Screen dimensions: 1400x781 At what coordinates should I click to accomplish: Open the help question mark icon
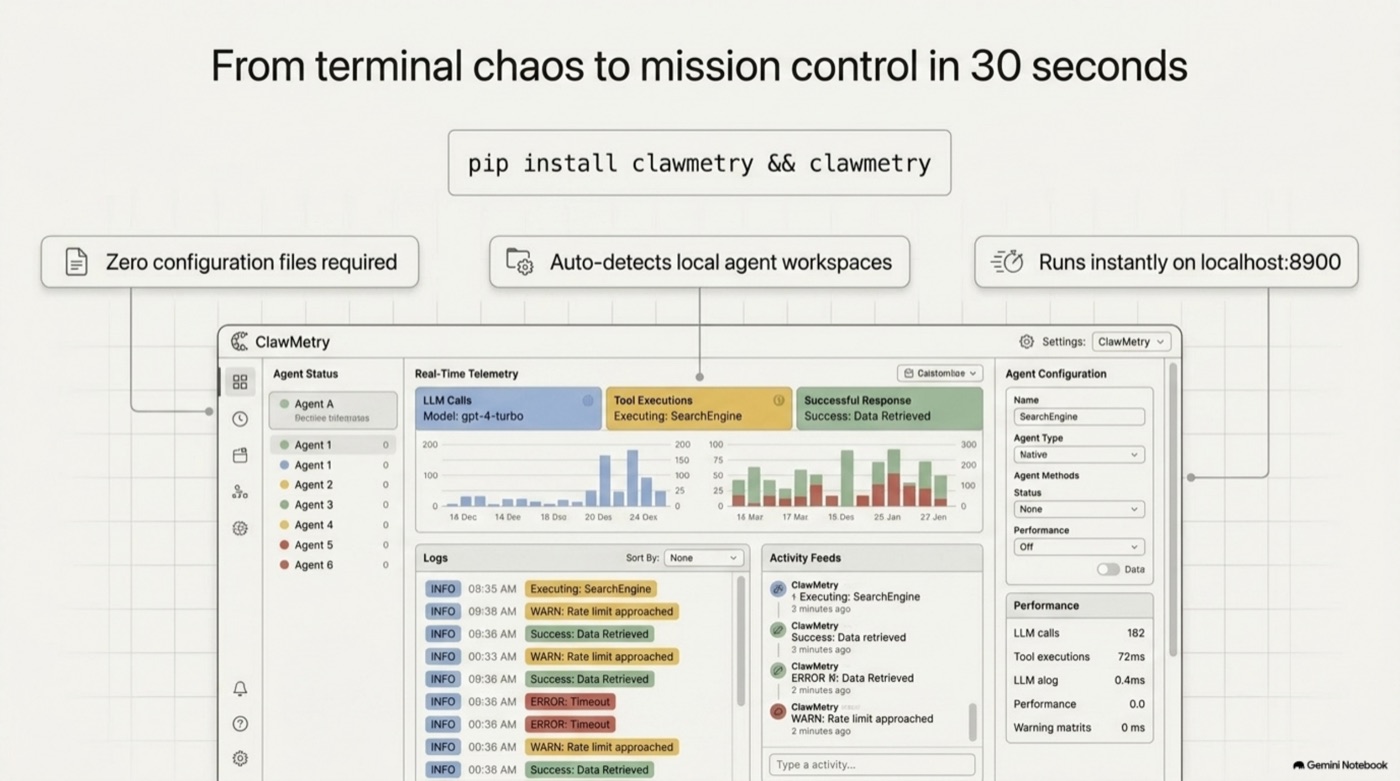coord(240,723)
